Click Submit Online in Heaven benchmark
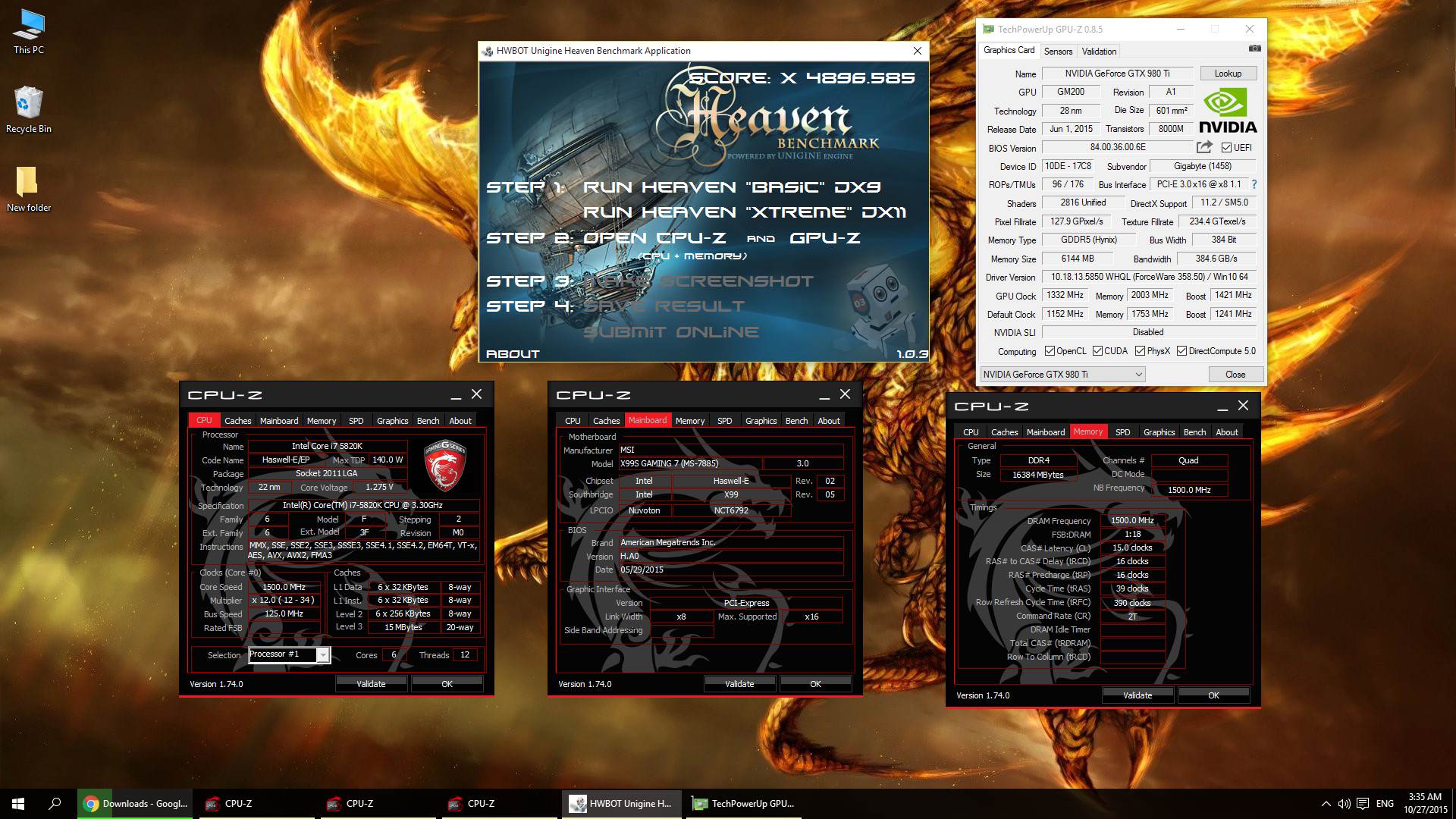The width and height of the screenshot is (1456, 819). [x=671, y=332]
